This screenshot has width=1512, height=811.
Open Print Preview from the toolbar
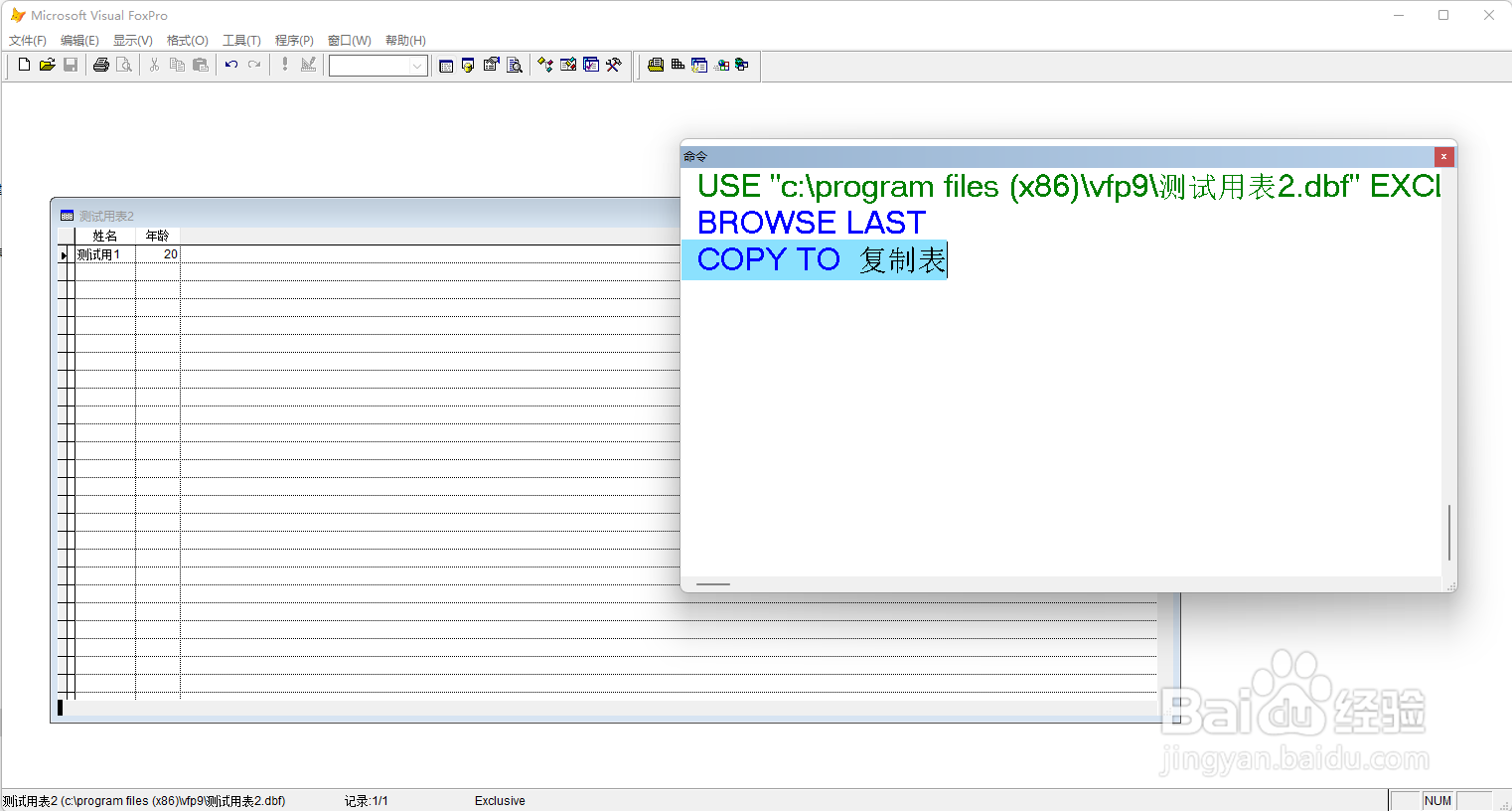point(124,65)
